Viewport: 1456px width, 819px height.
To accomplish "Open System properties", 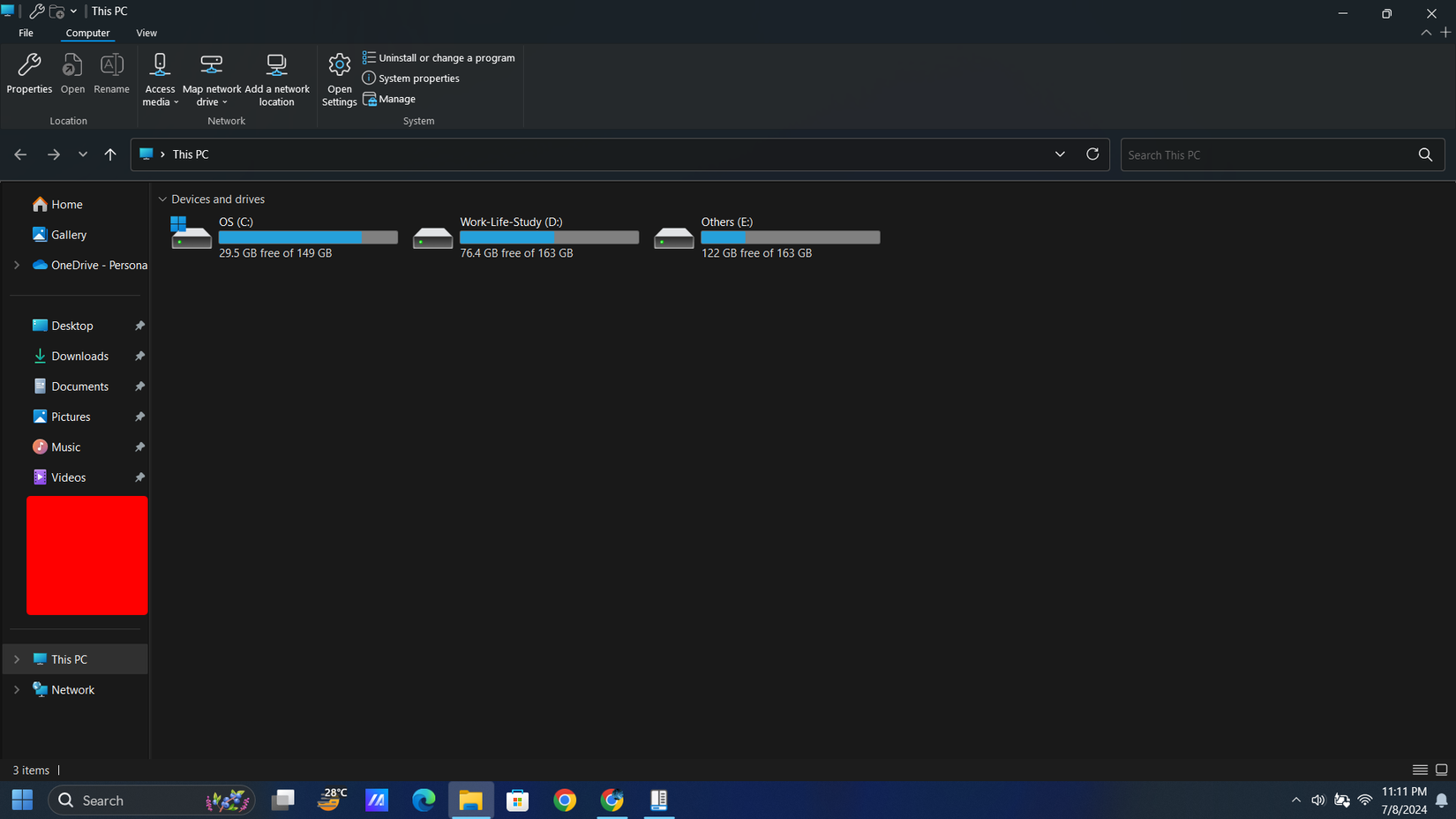I will click(x=410, y=78).
